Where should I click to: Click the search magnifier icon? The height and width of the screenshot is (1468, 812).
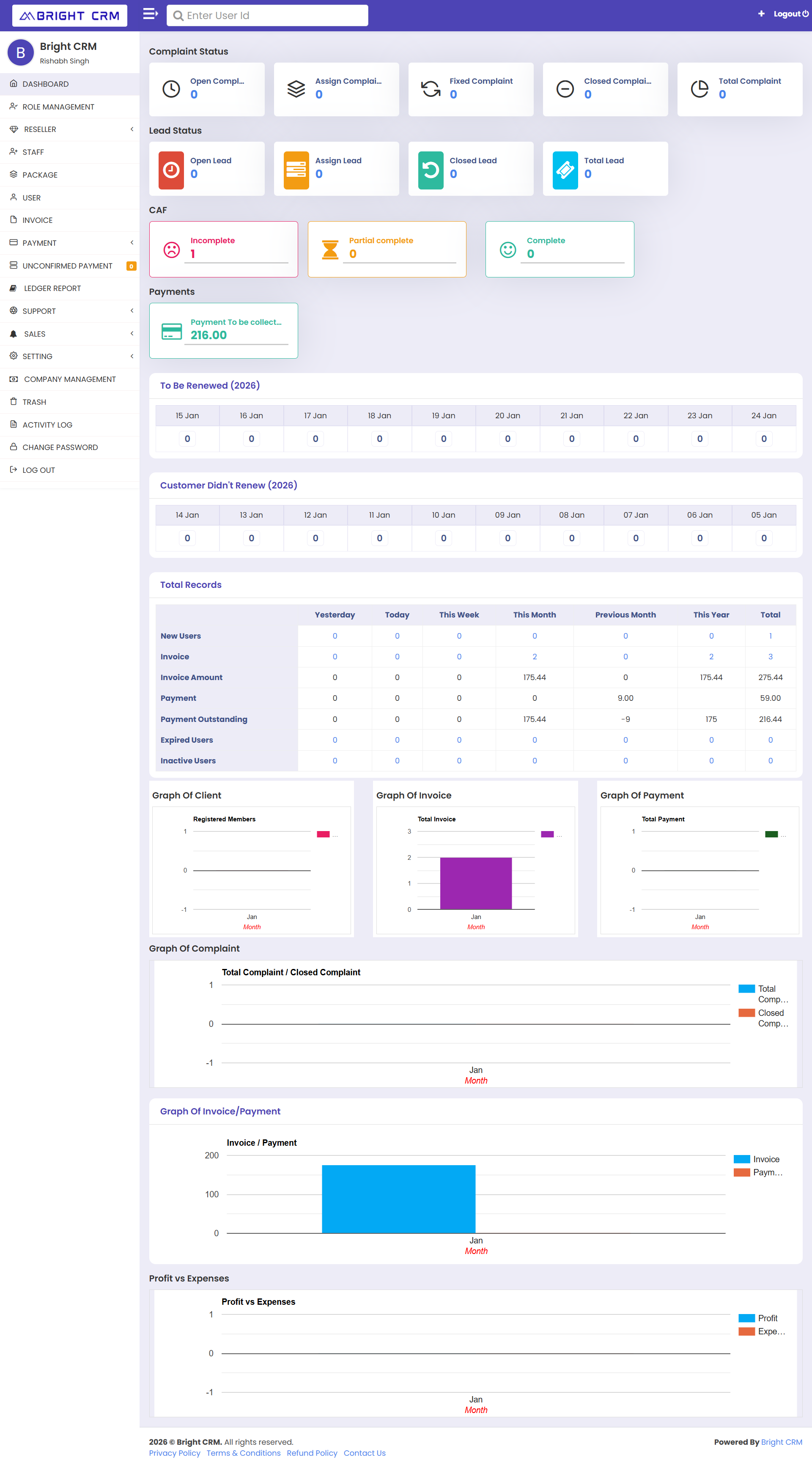(x=178, y=15)
